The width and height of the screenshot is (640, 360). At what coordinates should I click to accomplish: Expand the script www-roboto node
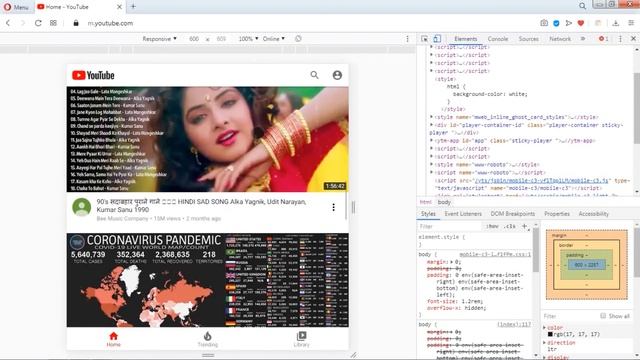(x=431, y=172)
